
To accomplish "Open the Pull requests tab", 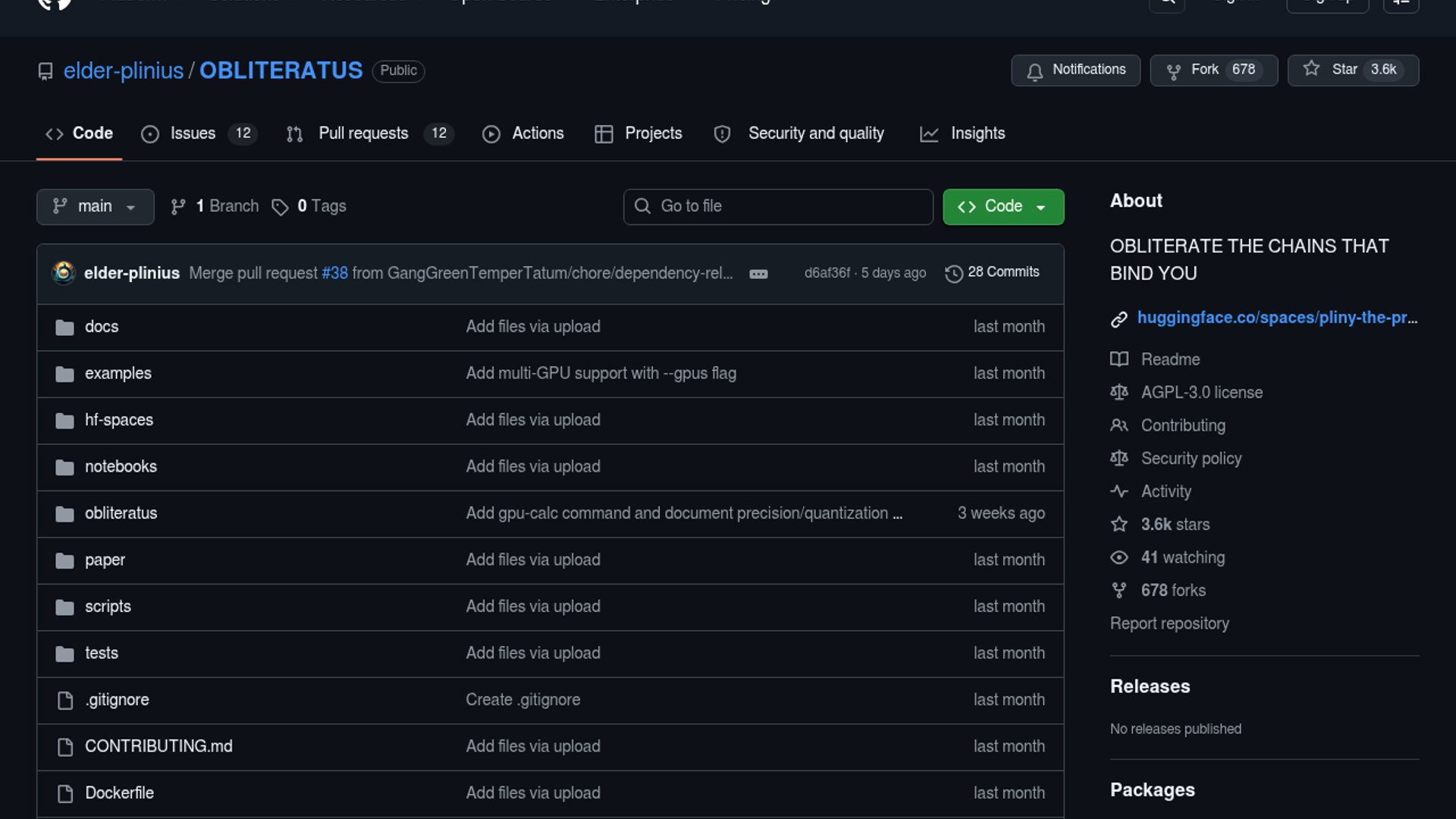I will pyautogui.click(x=363, y=133).
